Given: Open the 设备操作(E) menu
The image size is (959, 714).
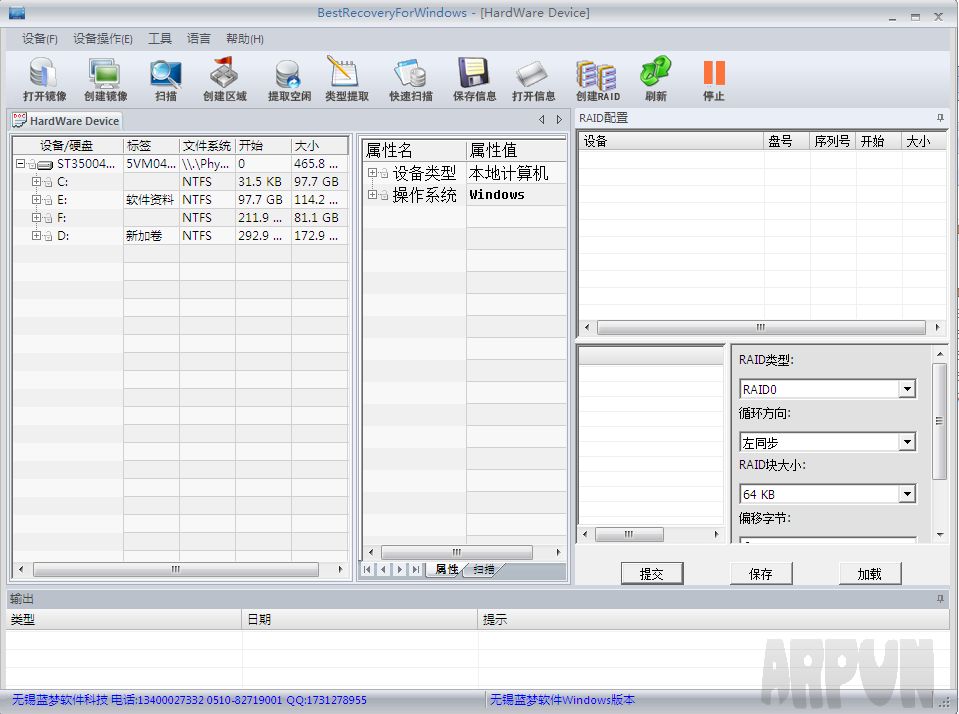Looking at the screenshot, I should coord(102,39).
